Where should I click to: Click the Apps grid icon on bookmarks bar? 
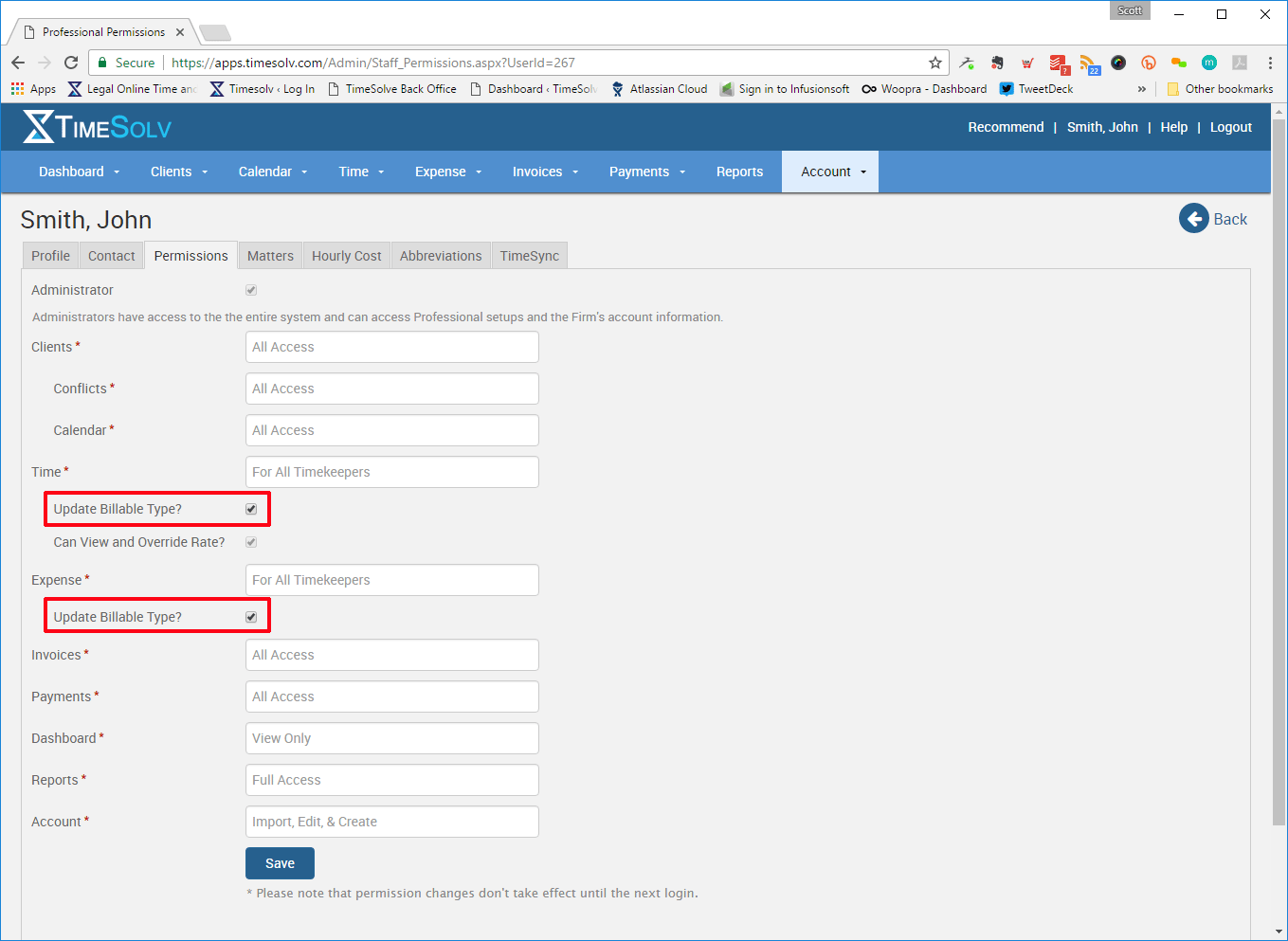[18, 88]
